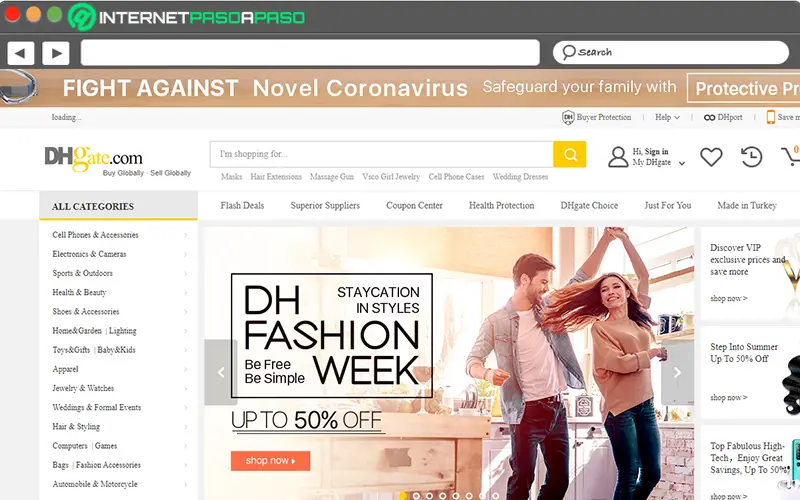Open the wishlist heart icon

711,157
